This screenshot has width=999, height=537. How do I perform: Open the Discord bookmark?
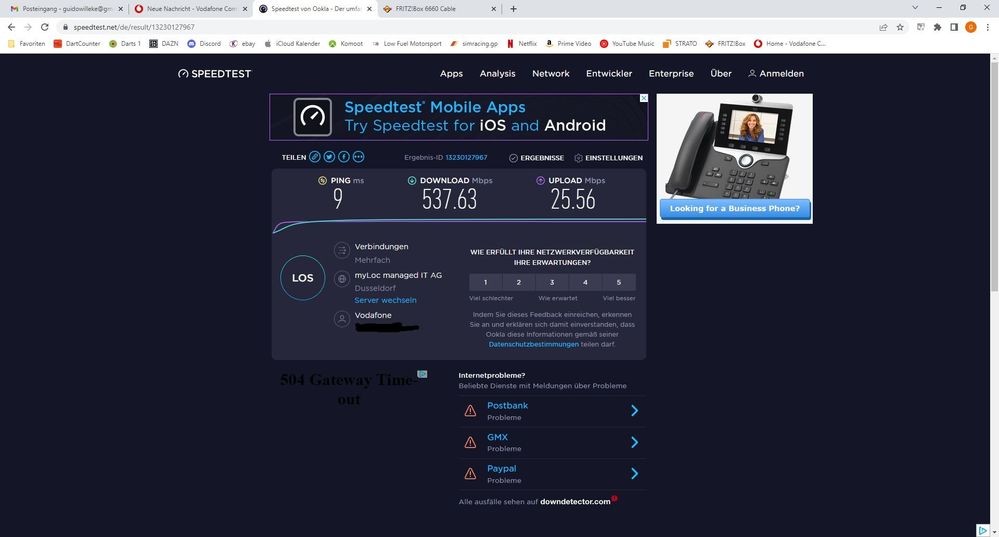point(204,43)
